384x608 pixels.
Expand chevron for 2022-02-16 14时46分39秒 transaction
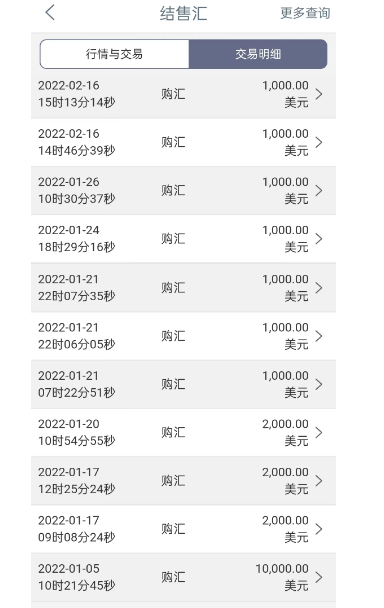point(319,142)
